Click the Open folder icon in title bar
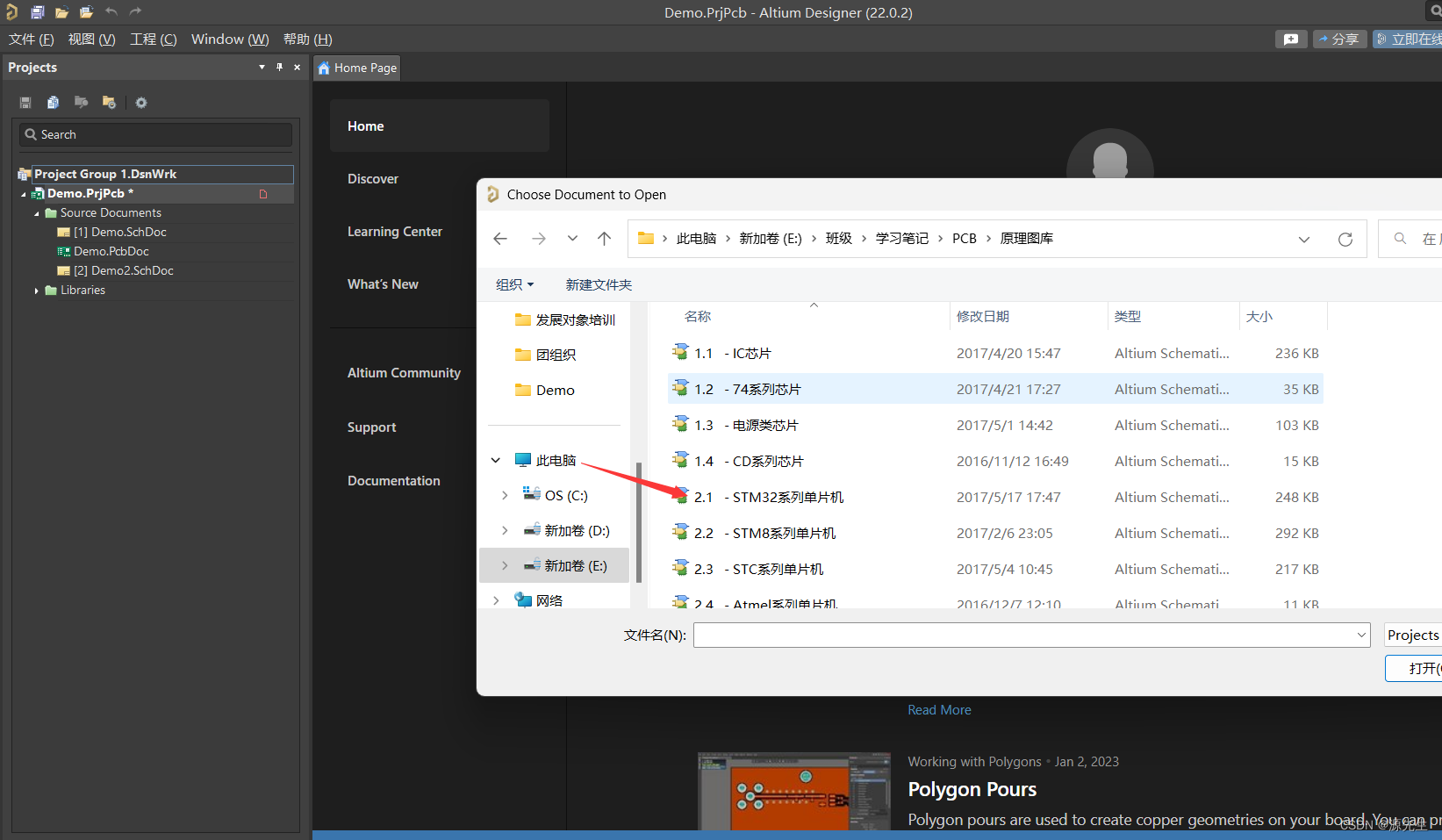This screenshot has height=840, width=1442. pyautogui.click(x=61, y=12)
